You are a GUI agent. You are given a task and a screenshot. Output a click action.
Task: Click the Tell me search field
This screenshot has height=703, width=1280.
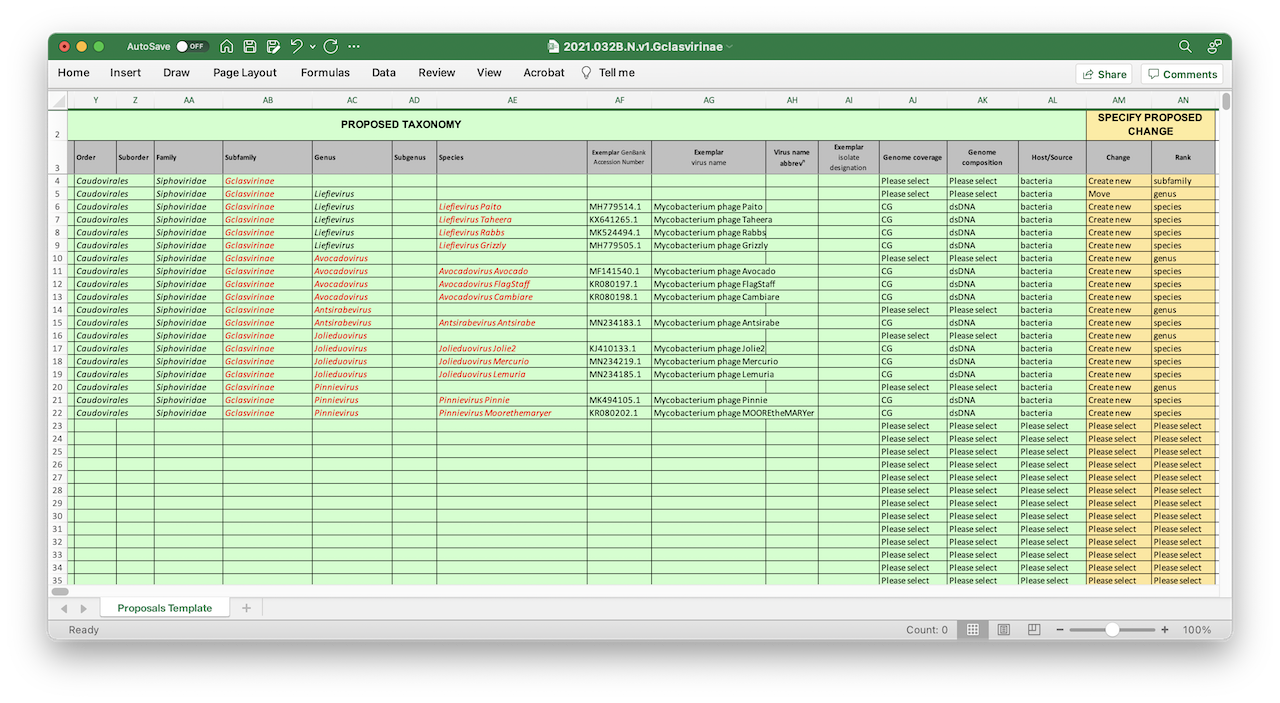coord(616,73)
